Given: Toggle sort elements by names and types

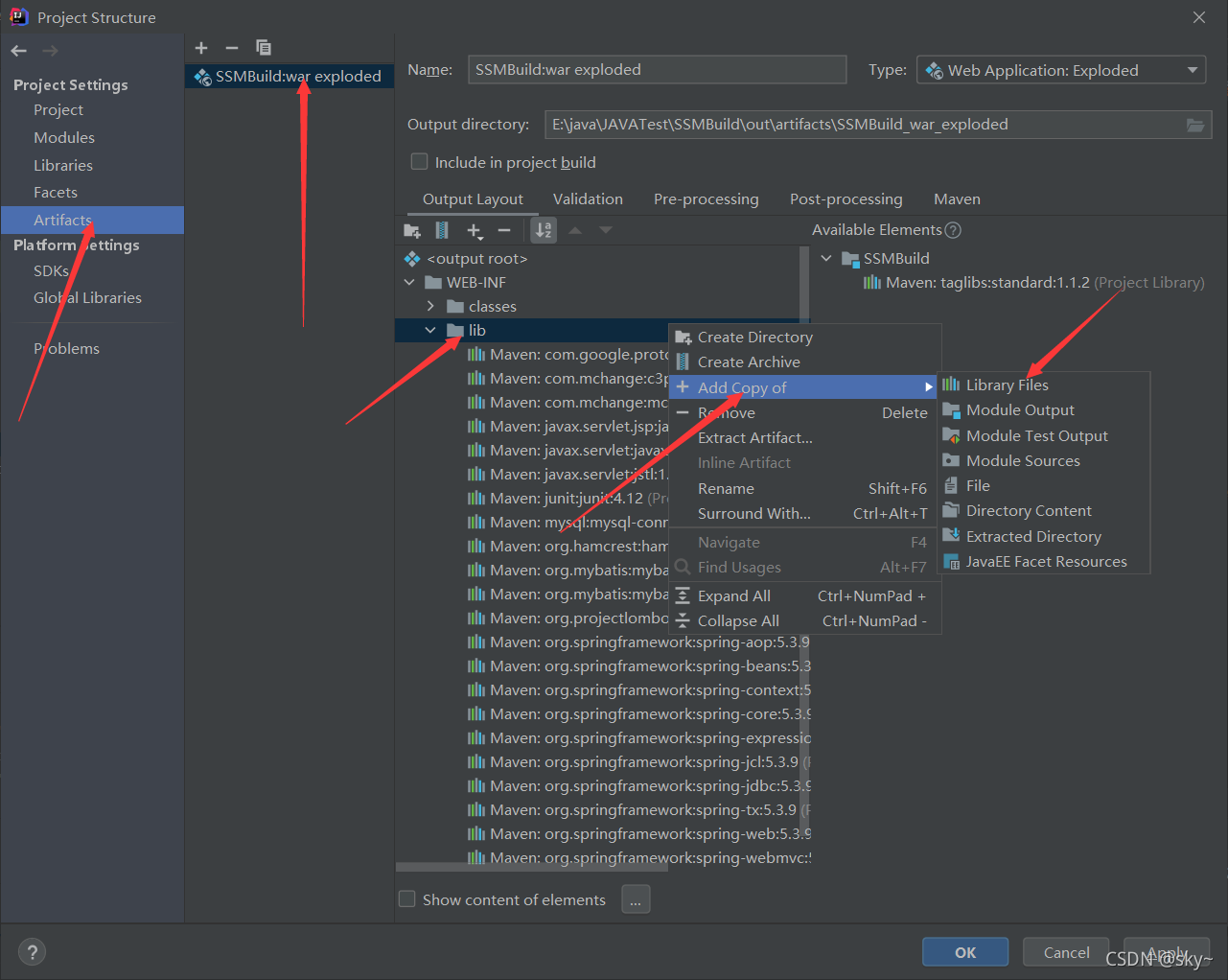Looking at the screenshot, I should (x=544, y=230).
